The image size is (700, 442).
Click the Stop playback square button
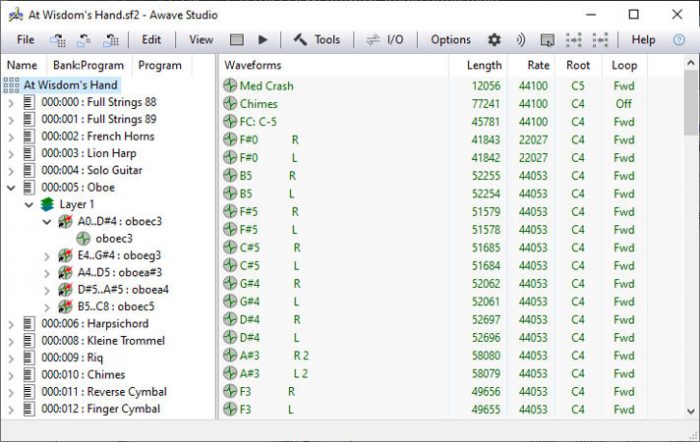pyautogui.click(x=237, y=40)
